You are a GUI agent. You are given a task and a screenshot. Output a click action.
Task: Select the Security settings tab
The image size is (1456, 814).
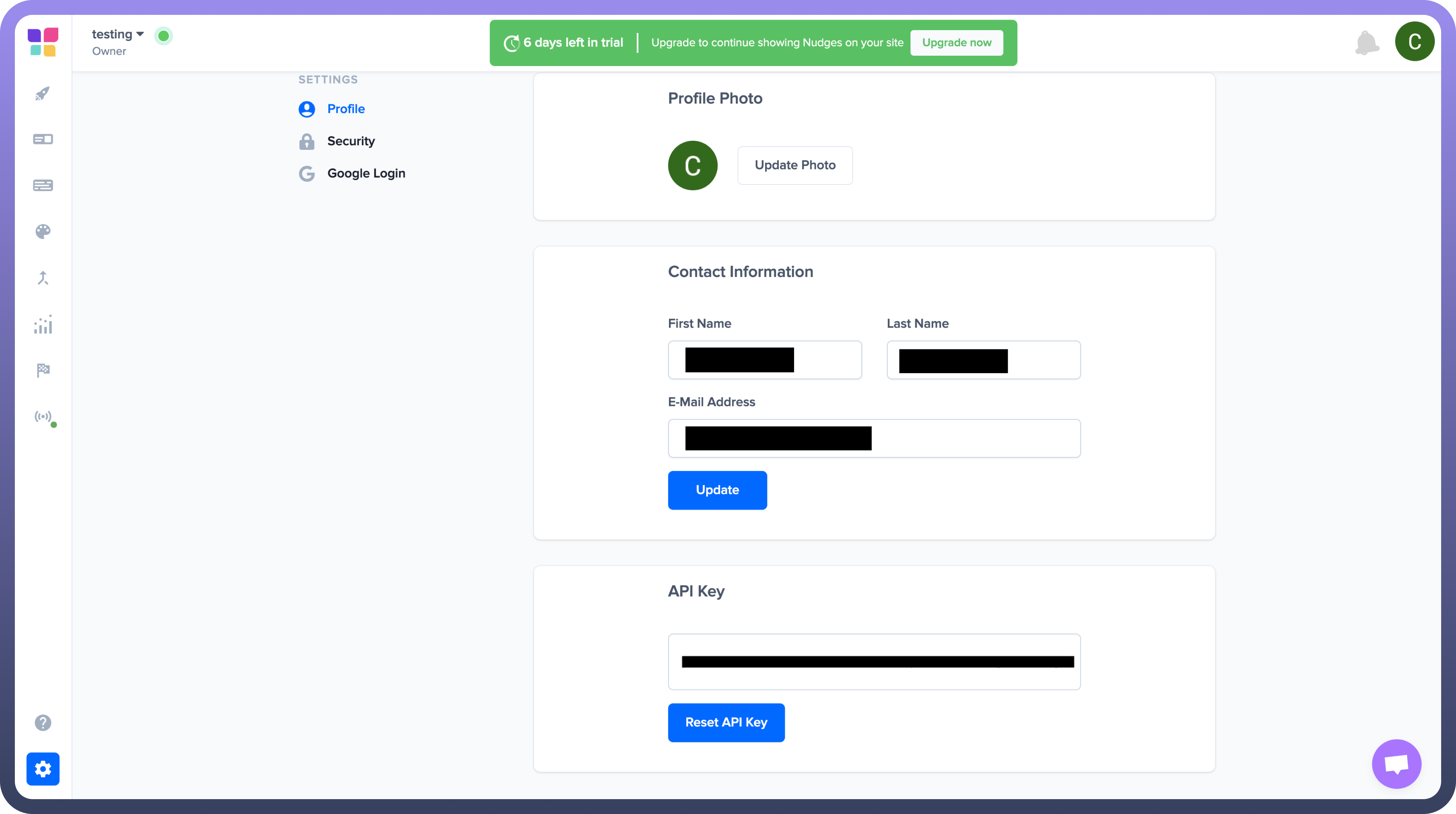pyautogui.click(x=350, y=141)
